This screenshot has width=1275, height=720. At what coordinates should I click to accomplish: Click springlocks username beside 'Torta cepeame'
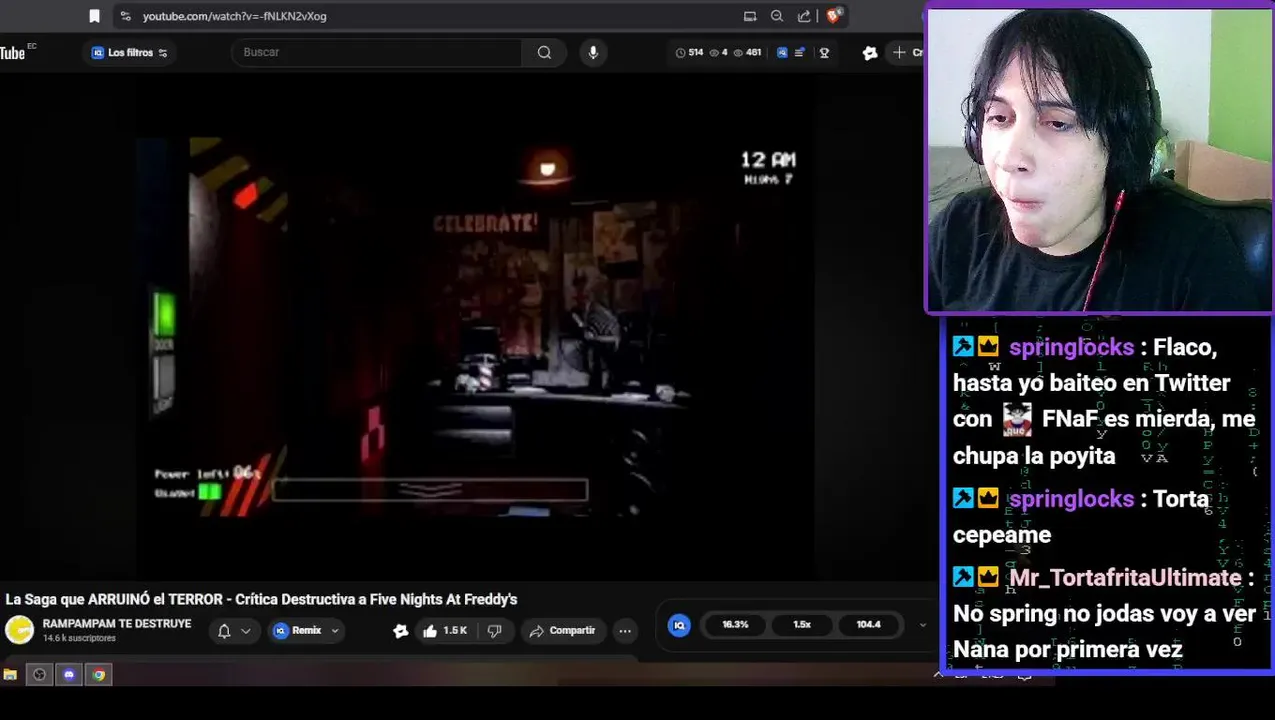click(x=1071, y=499)
